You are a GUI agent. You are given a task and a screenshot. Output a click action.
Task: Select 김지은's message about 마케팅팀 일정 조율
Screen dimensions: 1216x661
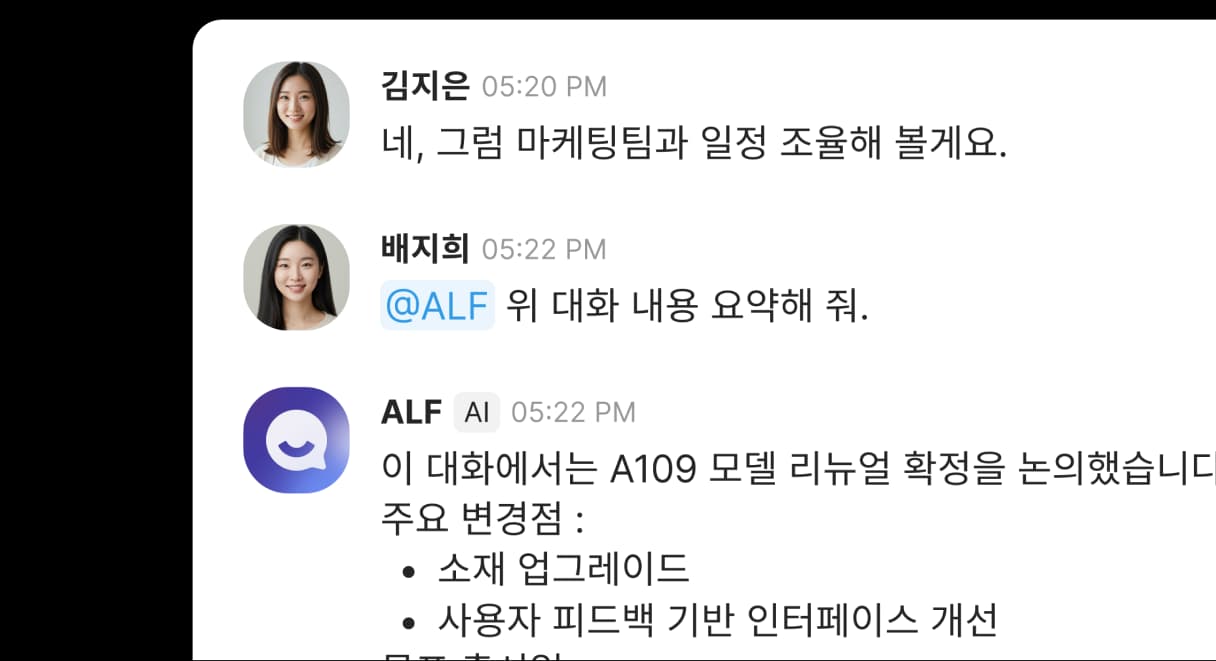694,145
